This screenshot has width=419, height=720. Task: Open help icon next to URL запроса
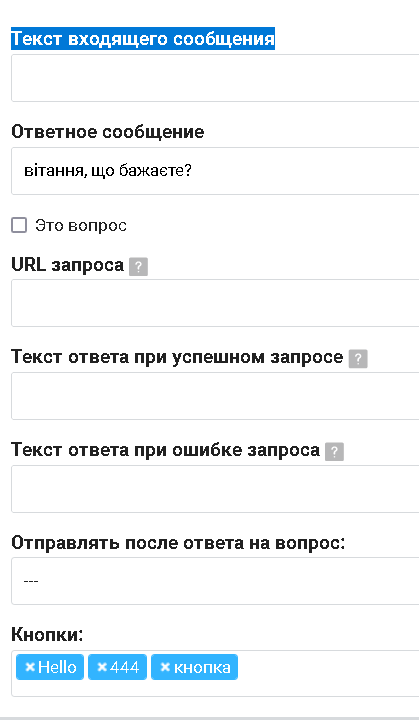138,266
